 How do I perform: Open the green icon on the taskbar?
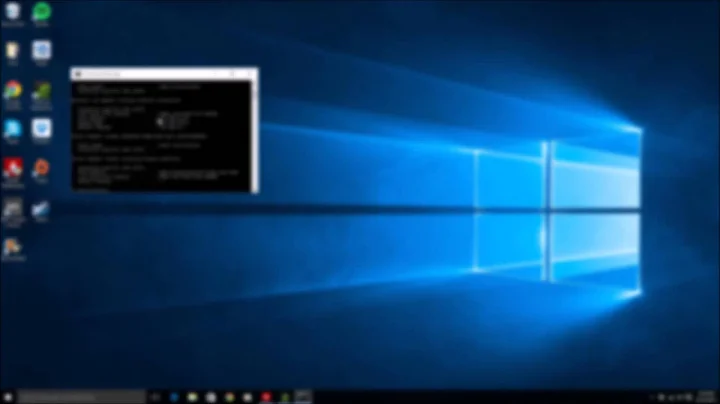pyautogui.click(x=285, y=397)
